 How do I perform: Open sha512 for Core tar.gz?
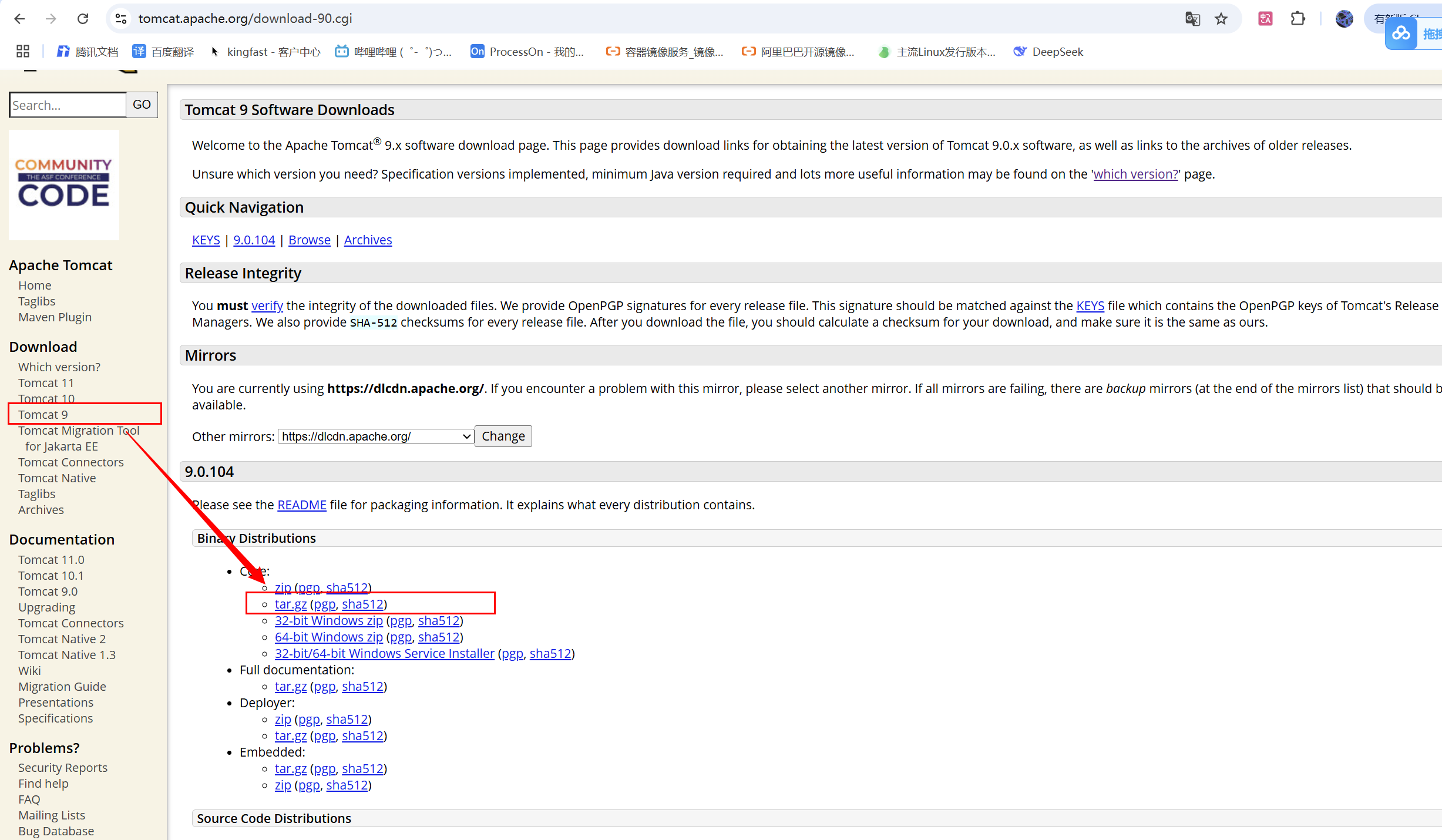pos(362,604)
